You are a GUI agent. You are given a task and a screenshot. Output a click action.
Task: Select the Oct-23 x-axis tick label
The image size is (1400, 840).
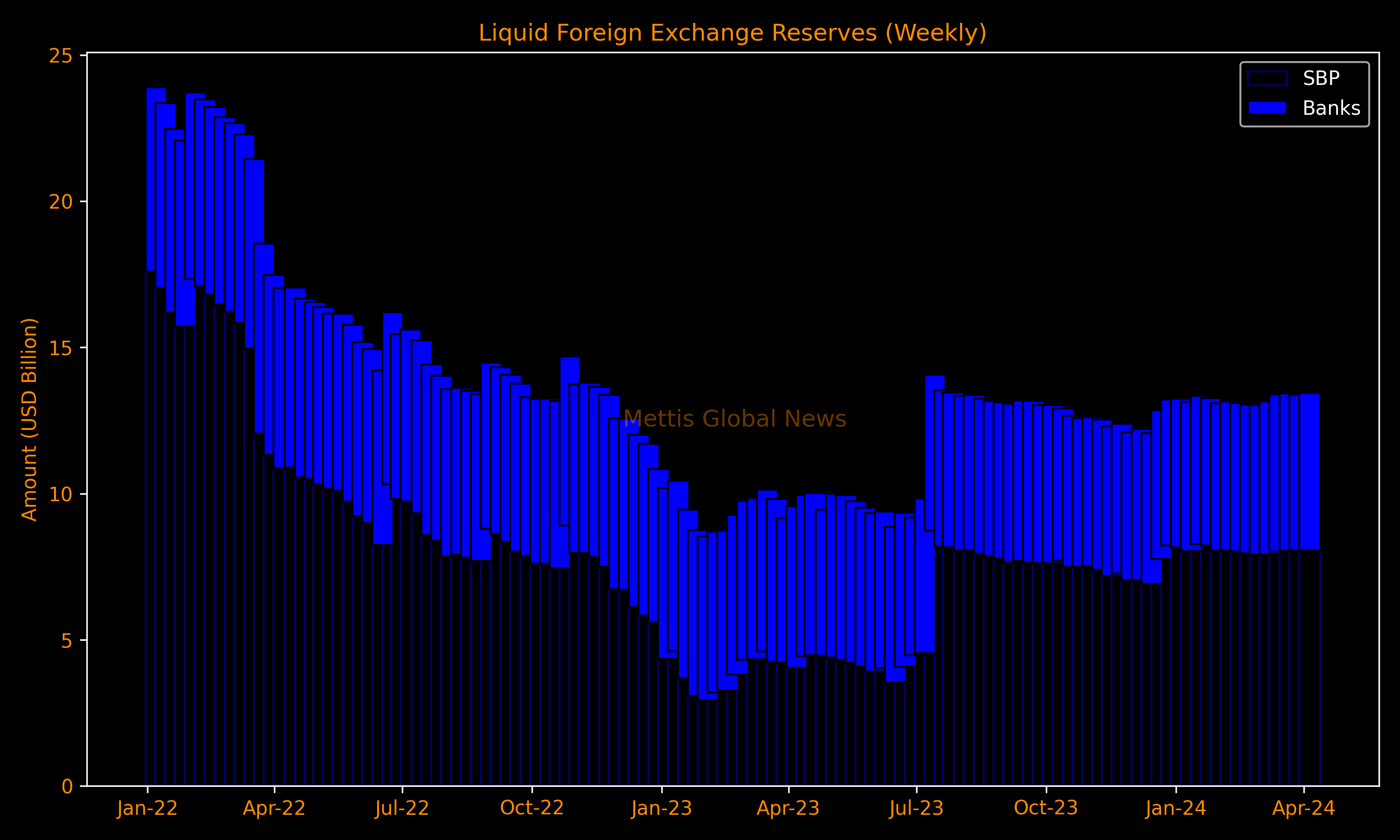pyautogui.click(x=1046, y=808)
